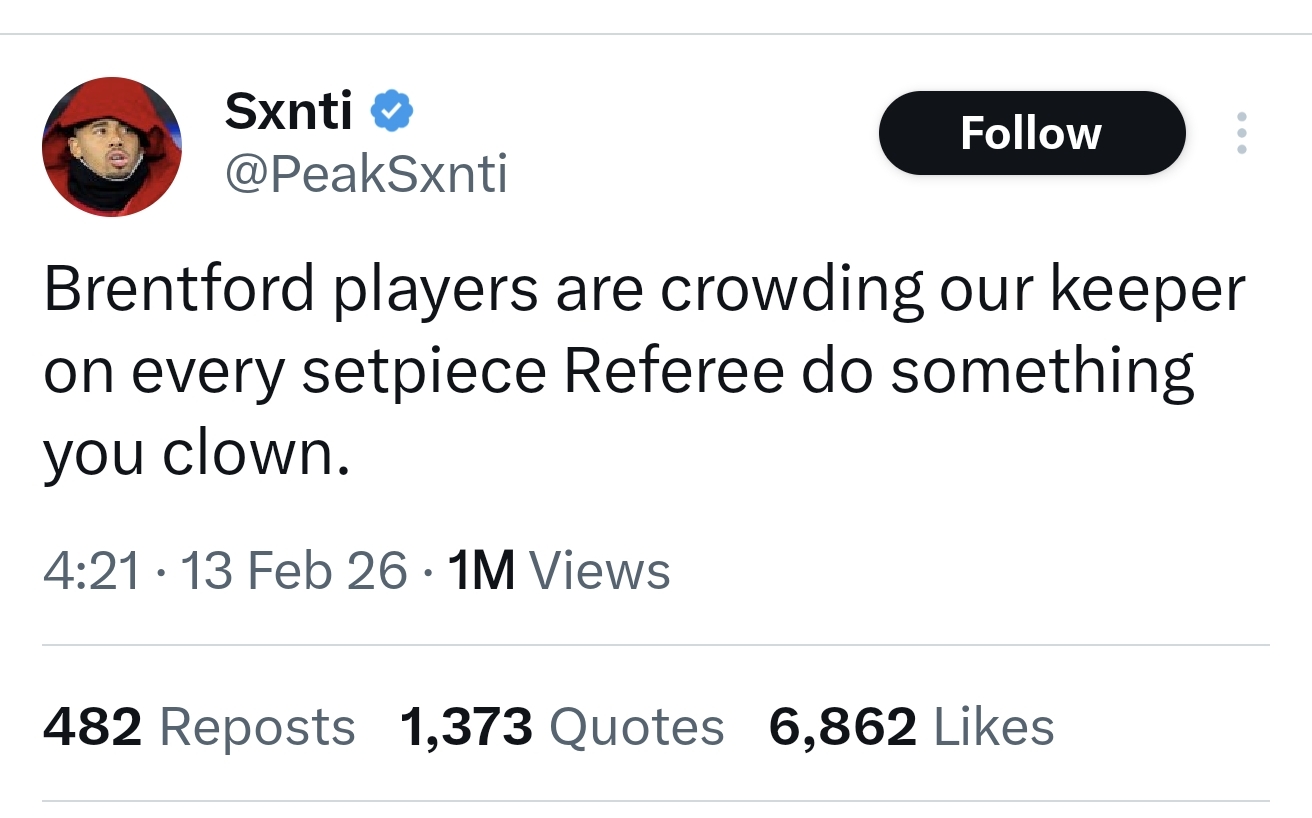
Task: Open the Reposts list
Action: 257,727
